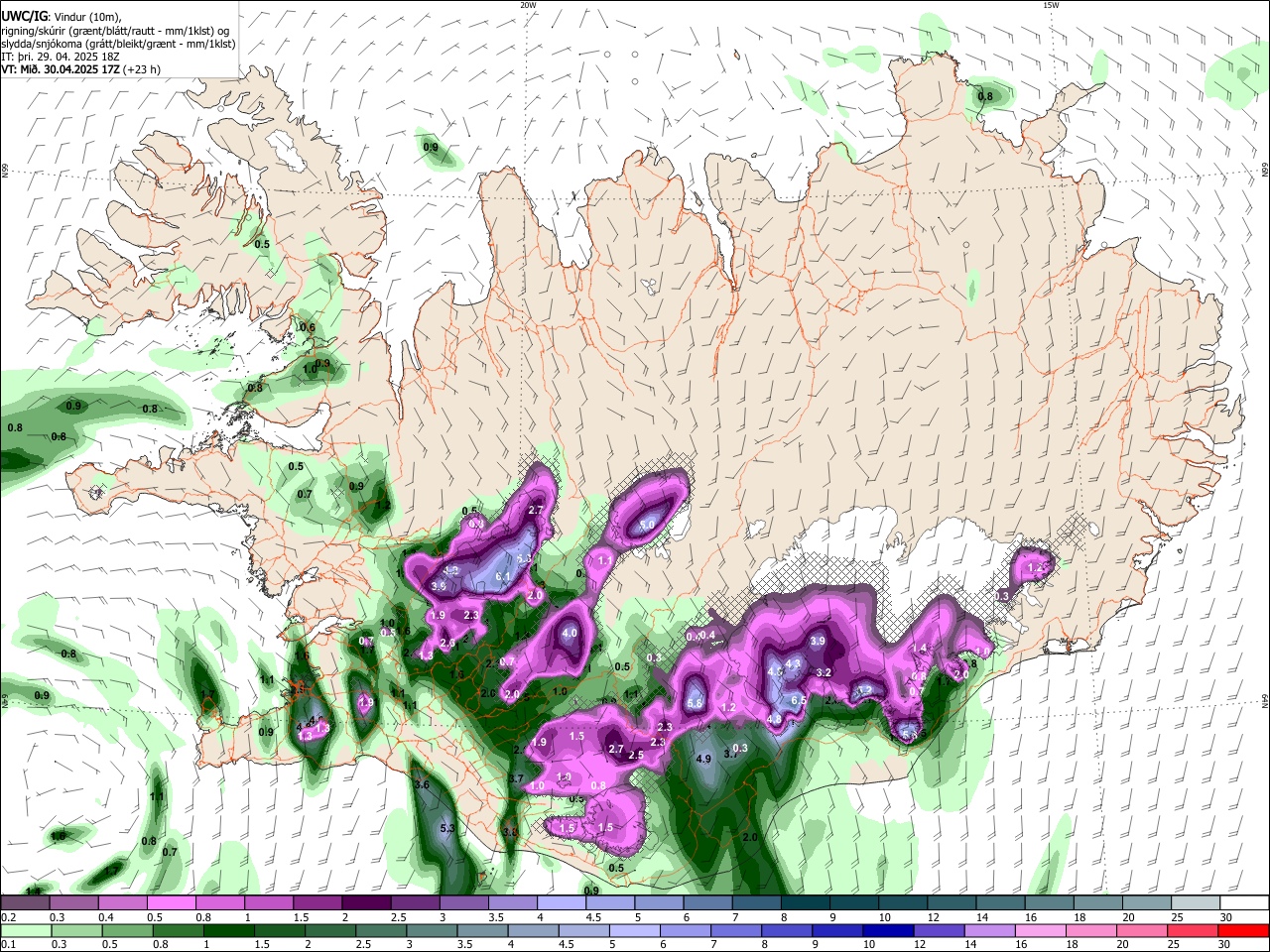Click the 6.1 snowfall value
The image size is (1270, 952).
tap(502, 576)
